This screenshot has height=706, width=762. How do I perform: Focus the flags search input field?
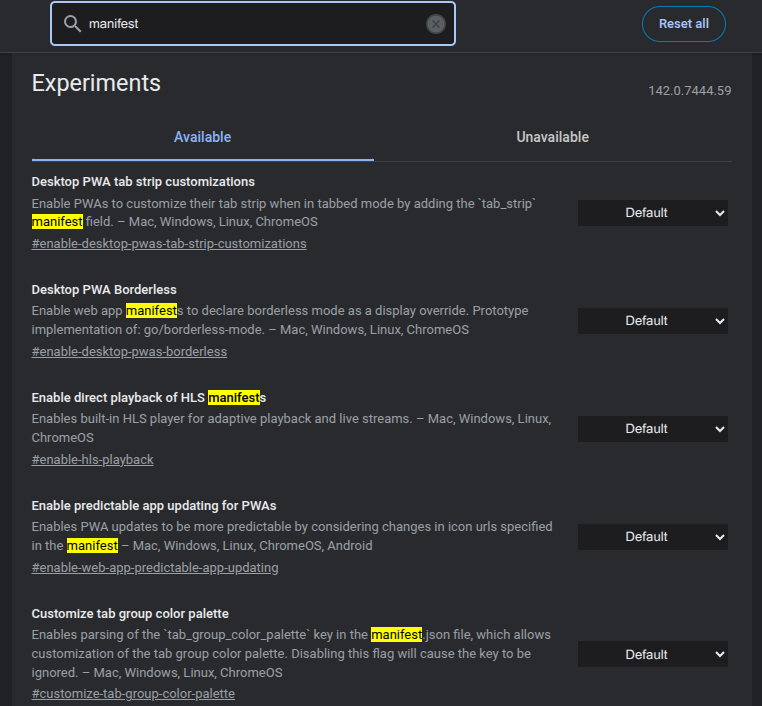[x=250, y=24]
